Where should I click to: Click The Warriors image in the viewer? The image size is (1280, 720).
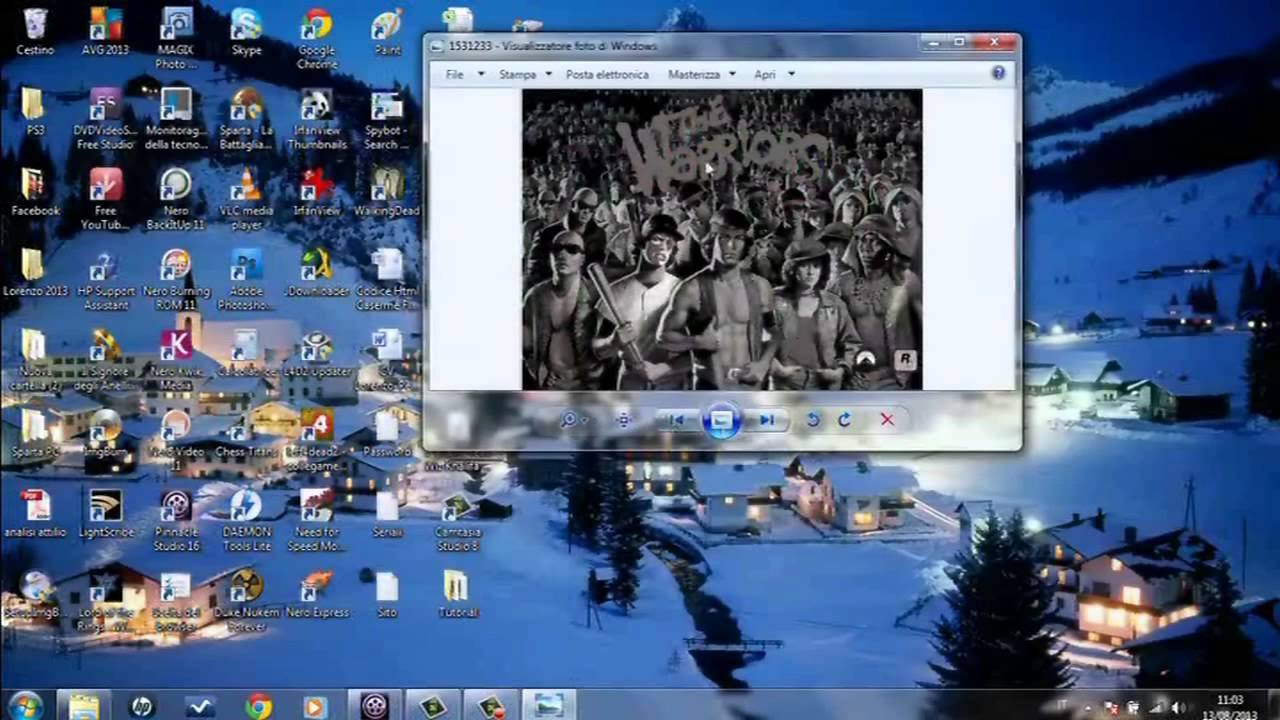click(x=722, y=239)
